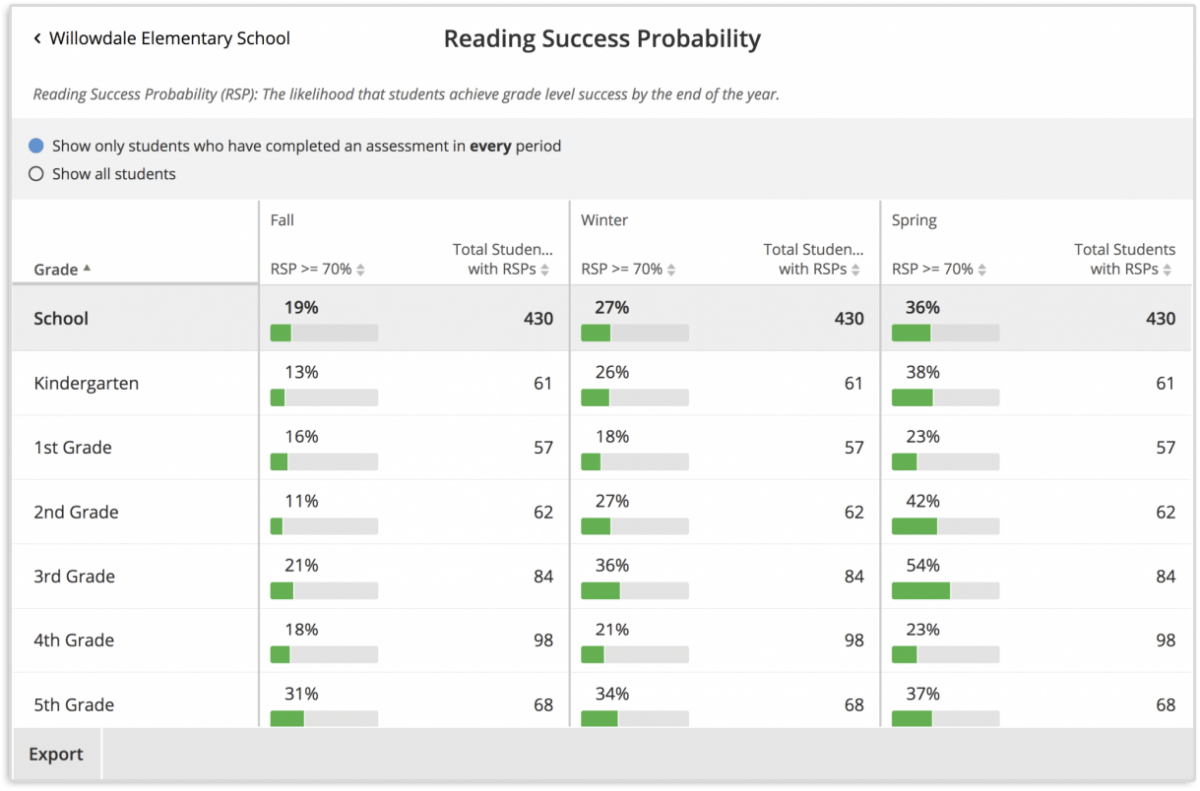Click back arrow beside Willowdale Elementary School
The image size is (1200, 791).
click(37, 39)
